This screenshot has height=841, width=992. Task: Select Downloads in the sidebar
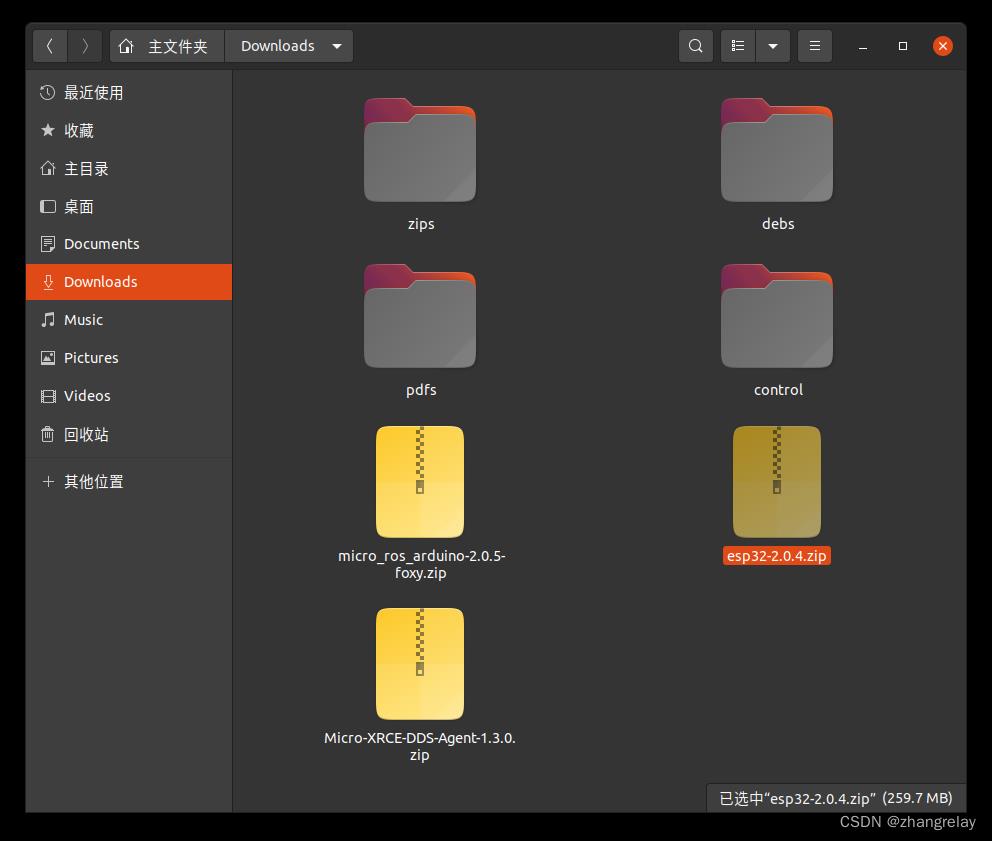(x=129, y=282)
